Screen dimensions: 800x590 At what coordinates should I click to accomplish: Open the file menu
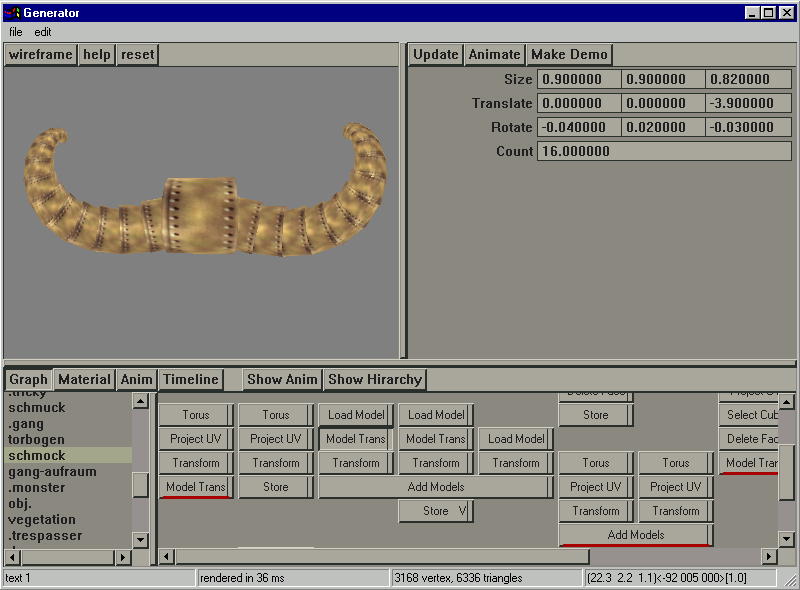[x=16, y=32]
